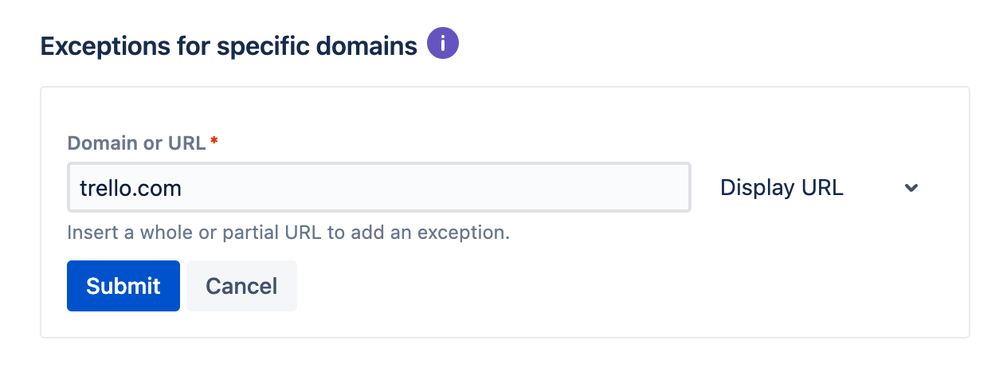Screen dimensions: 999x387
Task: Click the blue Submit button
Action: 123,286
